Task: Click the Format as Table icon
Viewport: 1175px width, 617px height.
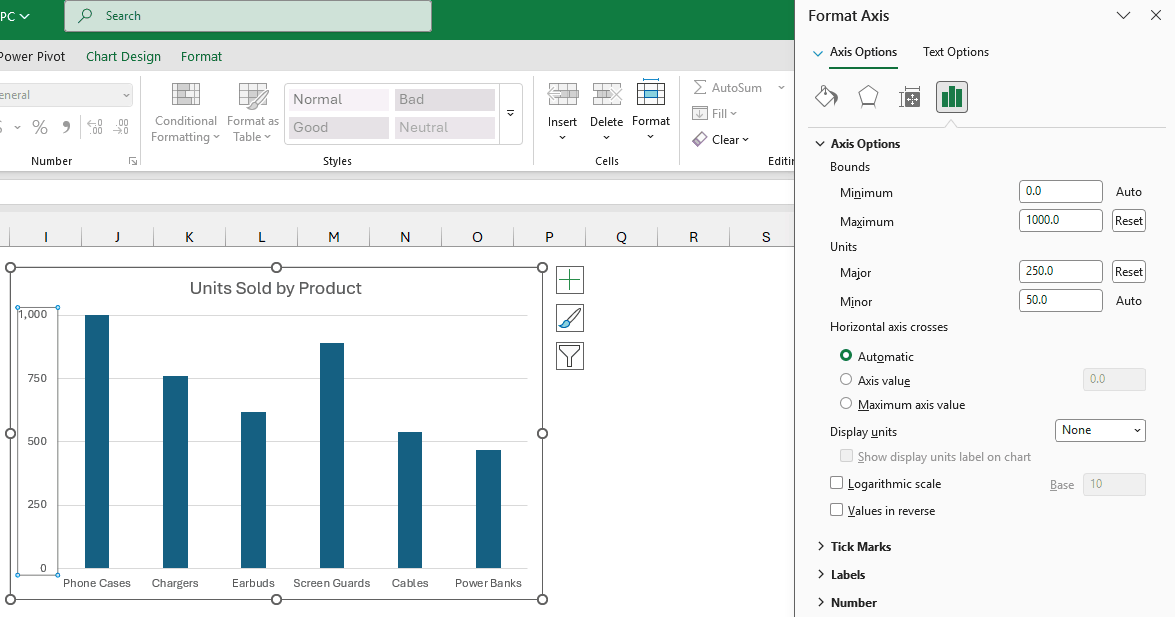Action: coord(253,95)
